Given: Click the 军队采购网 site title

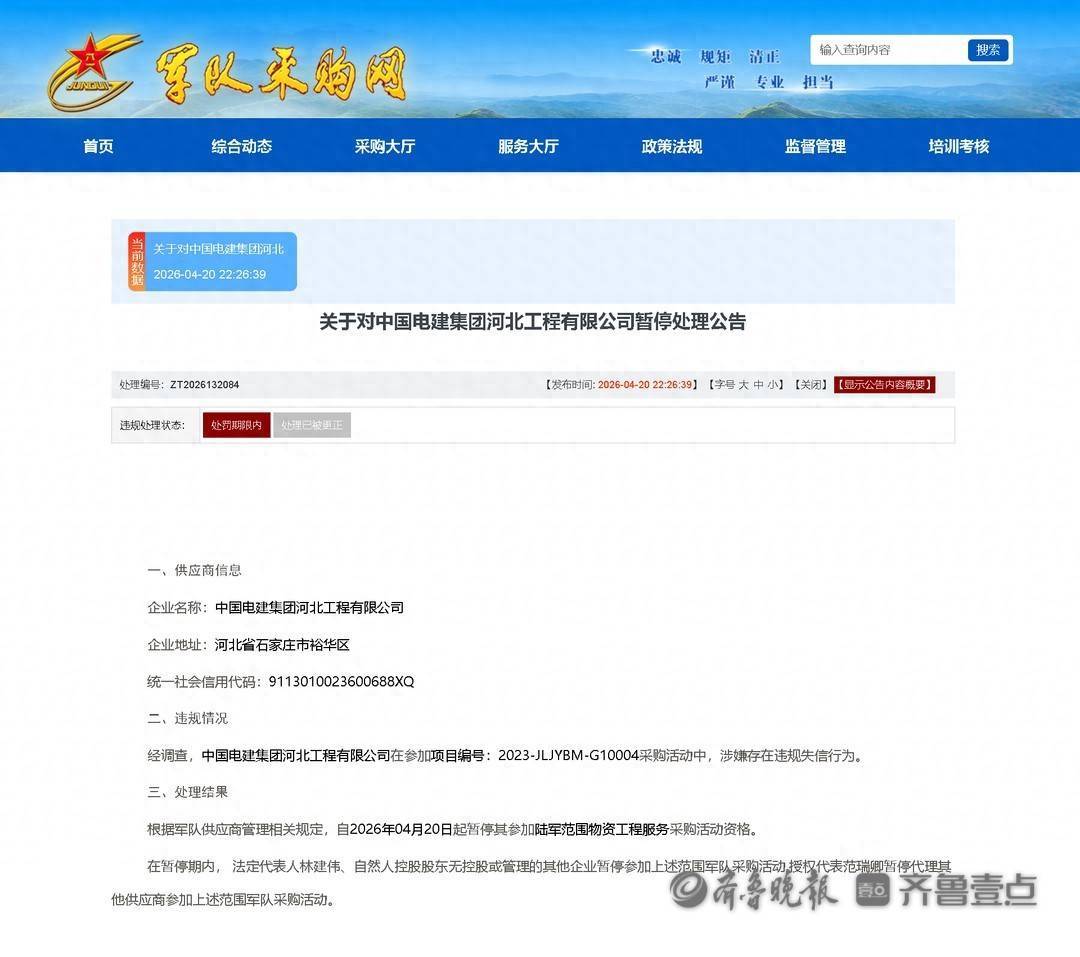Looking at the screenshot, I should click(281, 73).
